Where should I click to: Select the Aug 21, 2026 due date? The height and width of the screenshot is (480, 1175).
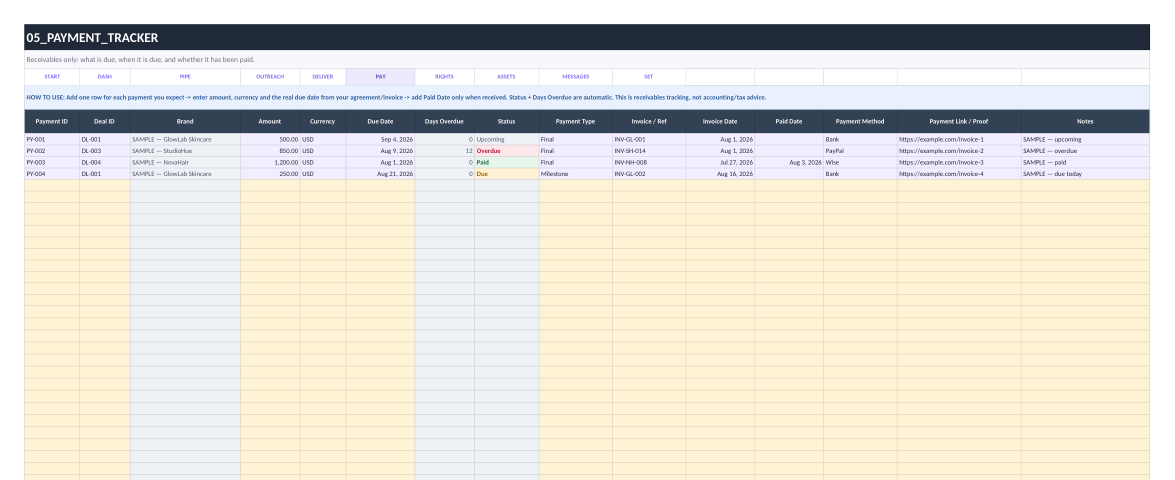[381, 174]
